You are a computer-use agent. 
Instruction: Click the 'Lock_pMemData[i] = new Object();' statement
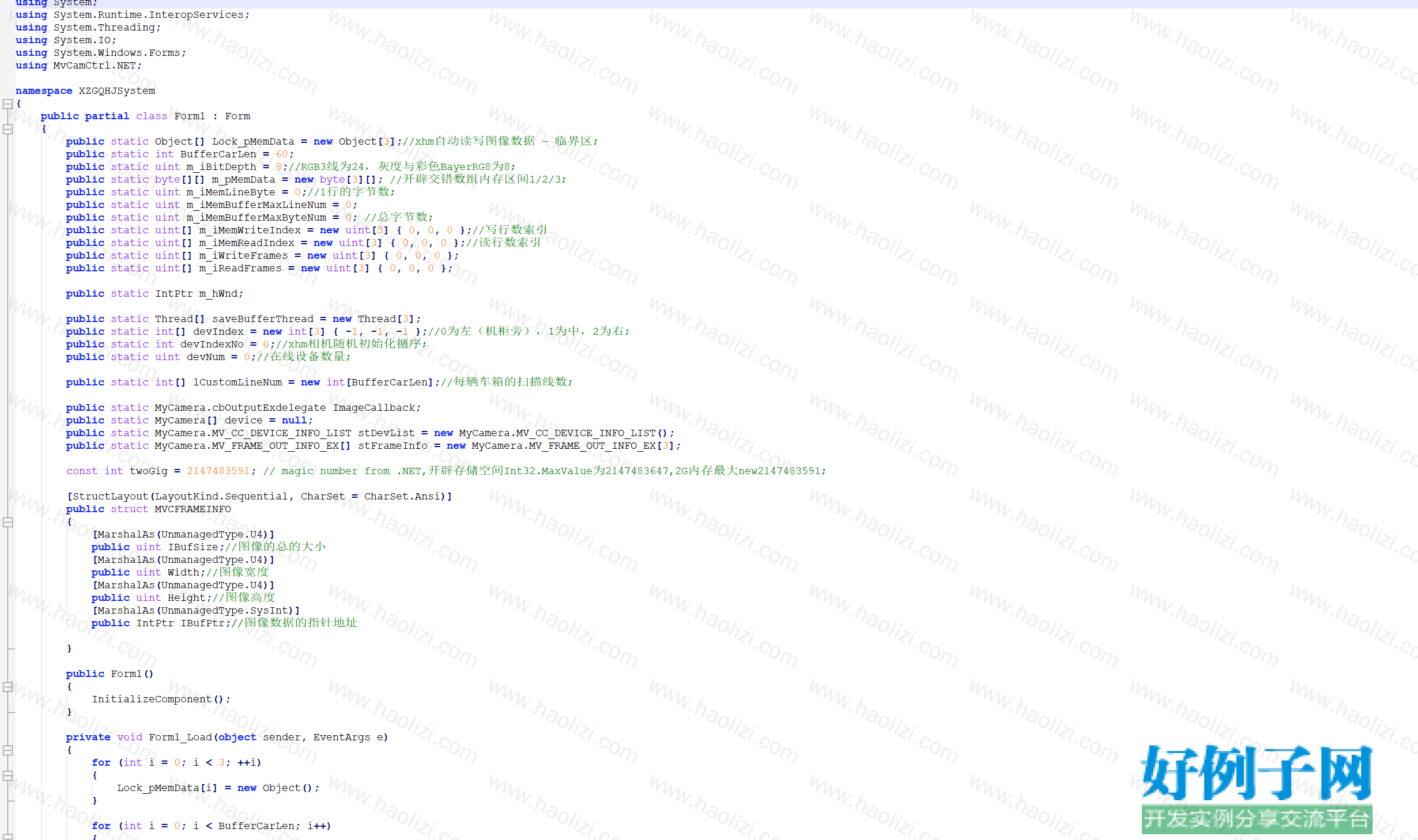tap(218, 788)
